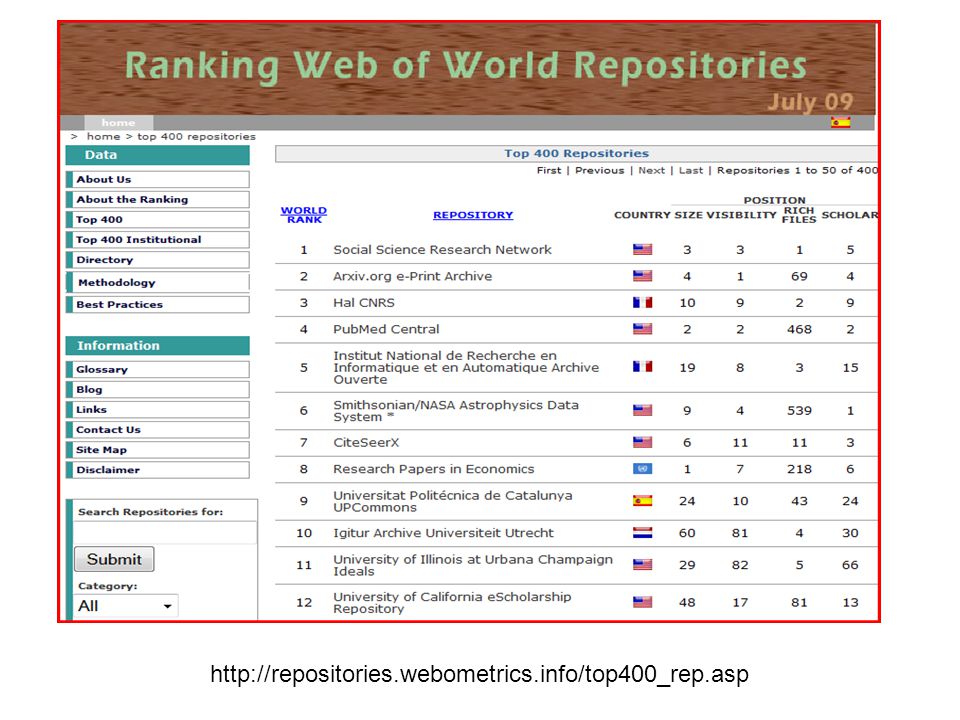This screenshot has width=960, height=720.
Task: Click the SIZE column header
Action: 688,215
